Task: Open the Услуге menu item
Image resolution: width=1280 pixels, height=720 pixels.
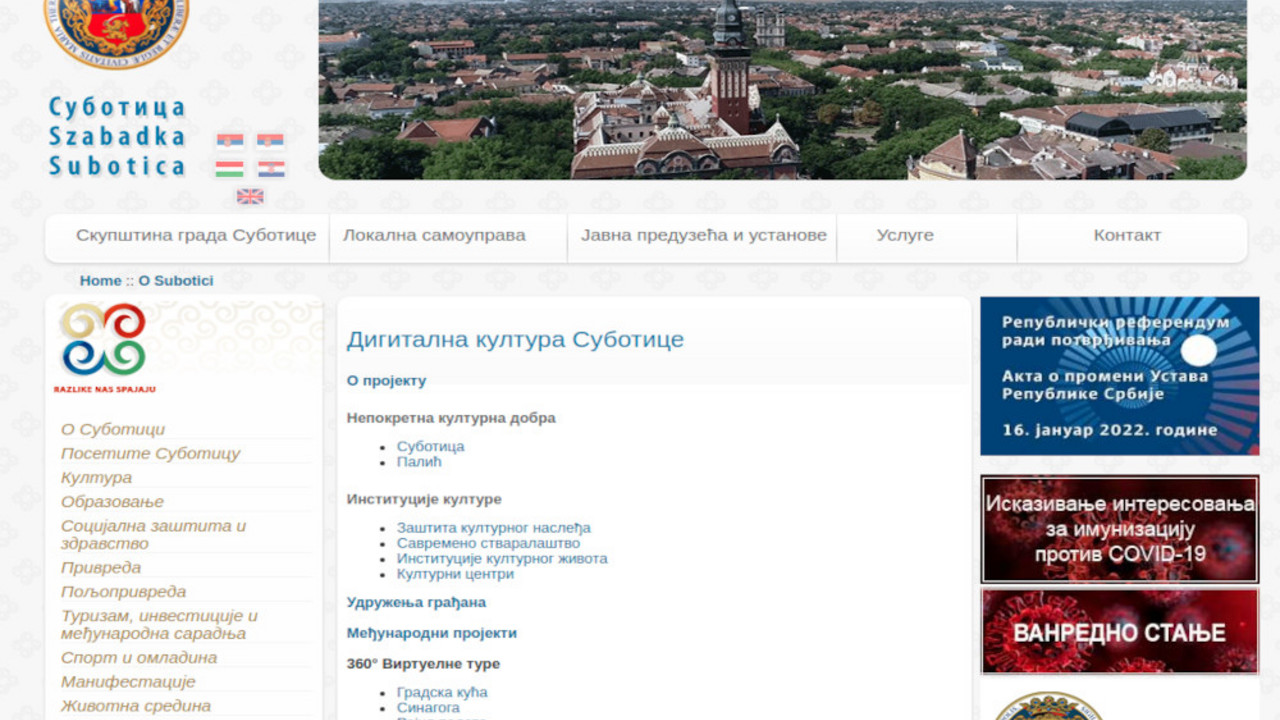Action: pyautogui.click(x=905, y=235)
